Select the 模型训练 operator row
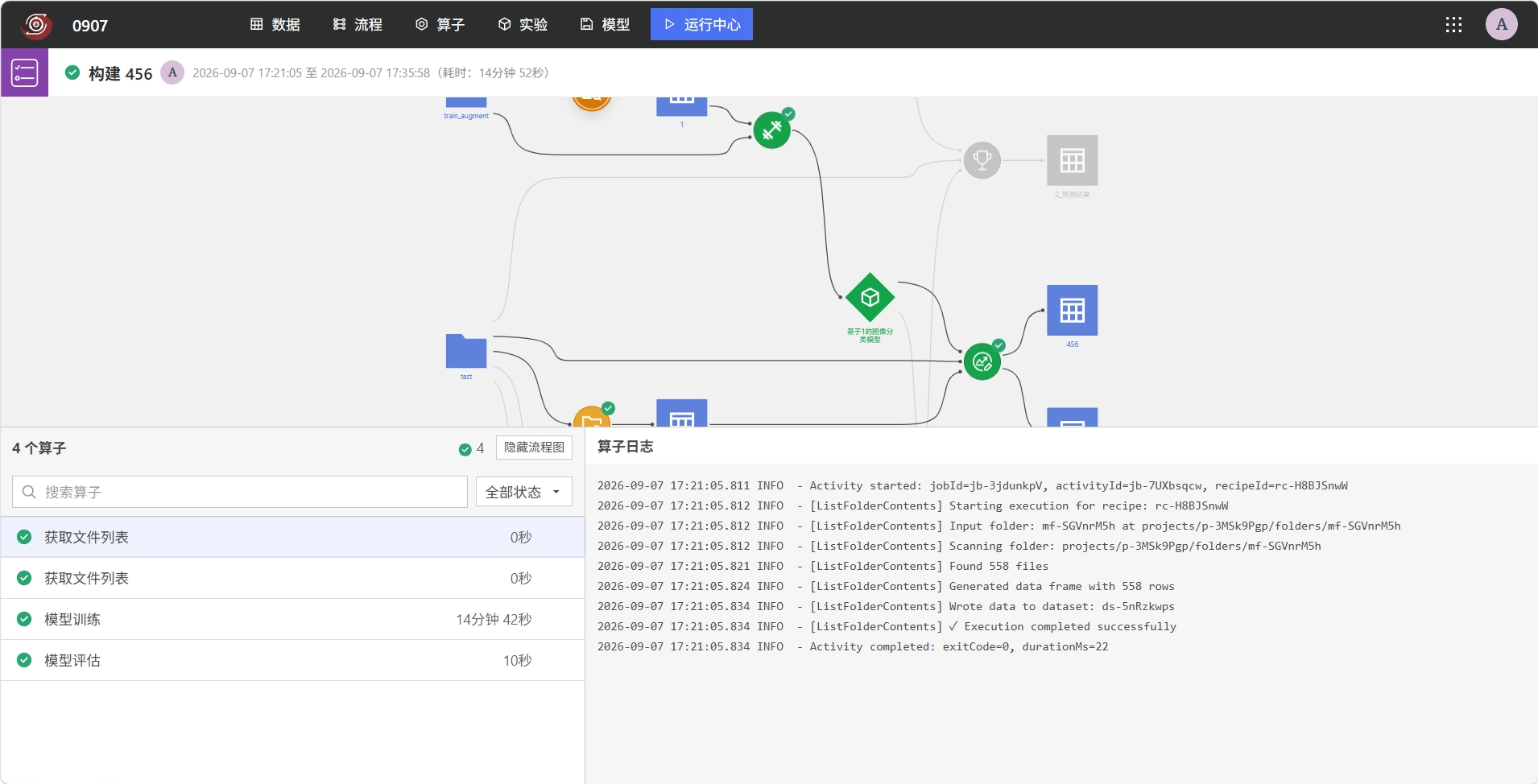 292,619
